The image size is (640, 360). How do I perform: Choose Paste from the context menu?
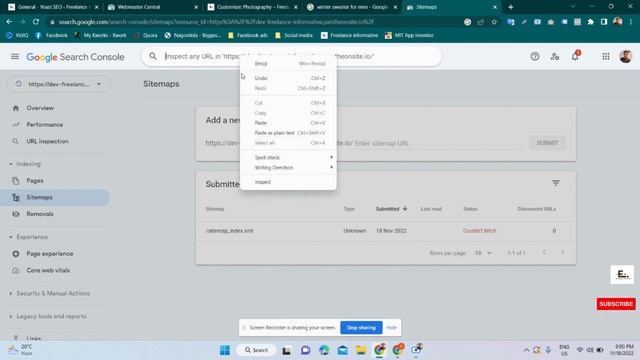[288, 123]
